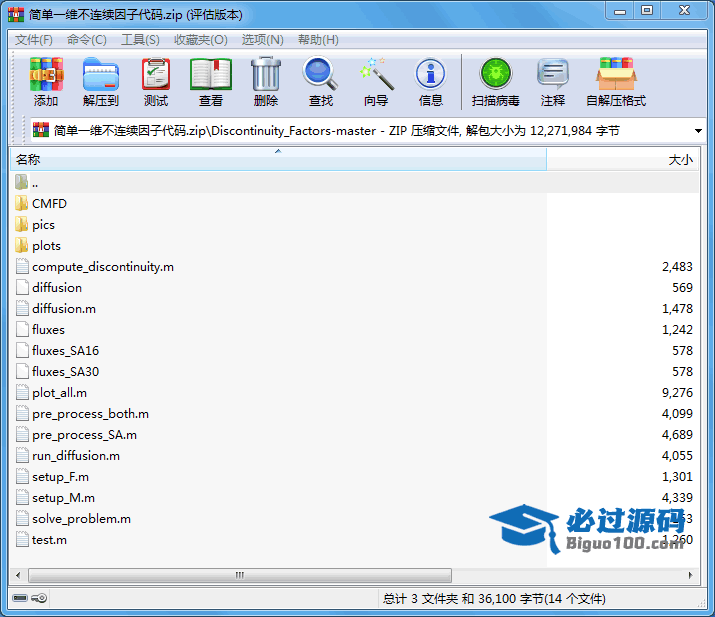Open the 文件(F) menu
Image resolution: width=715 pixels, height=617 pixels.
34,40
